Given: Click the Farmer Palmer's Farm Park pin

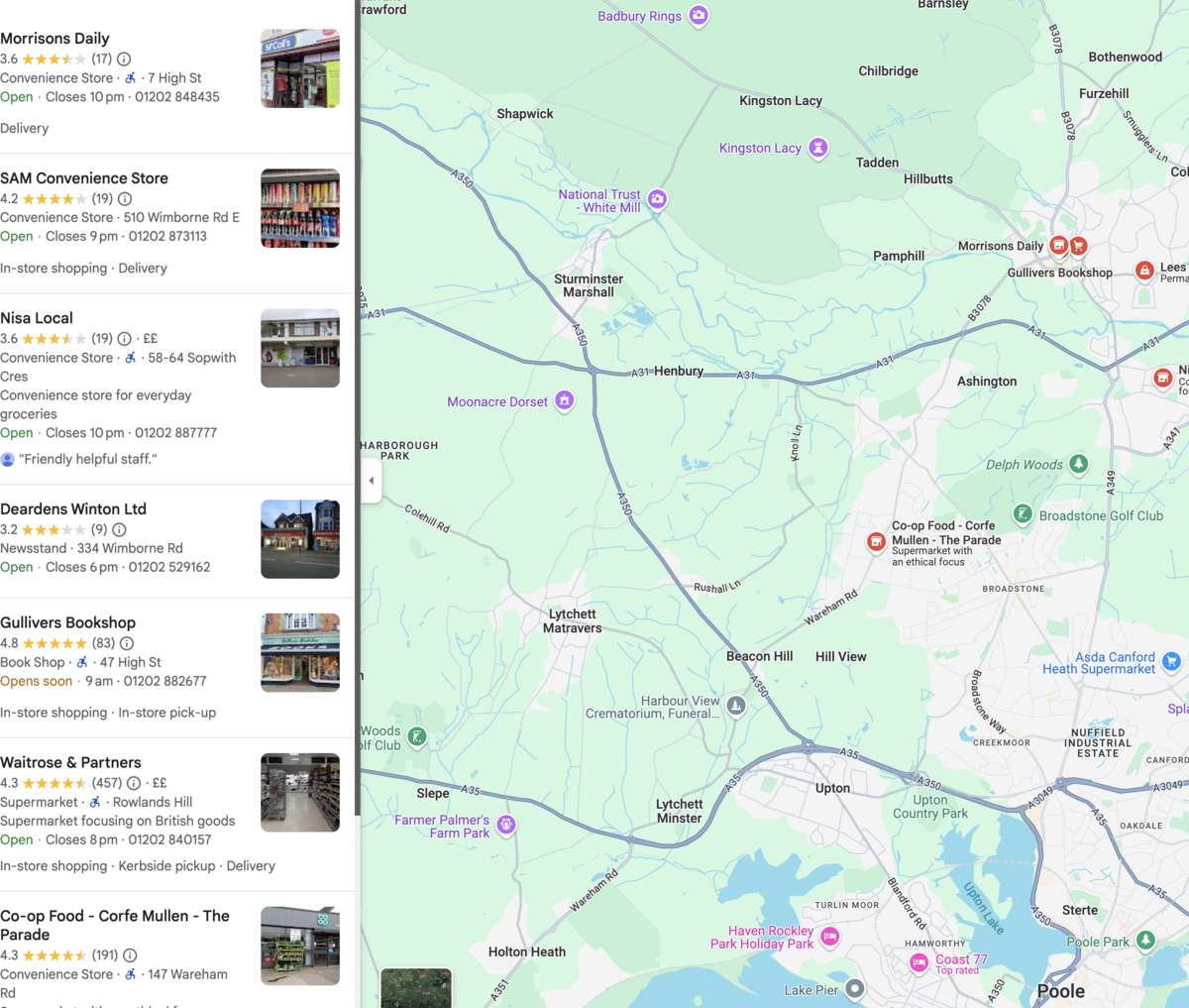Looking at the screenshot, I should point(506,825).
